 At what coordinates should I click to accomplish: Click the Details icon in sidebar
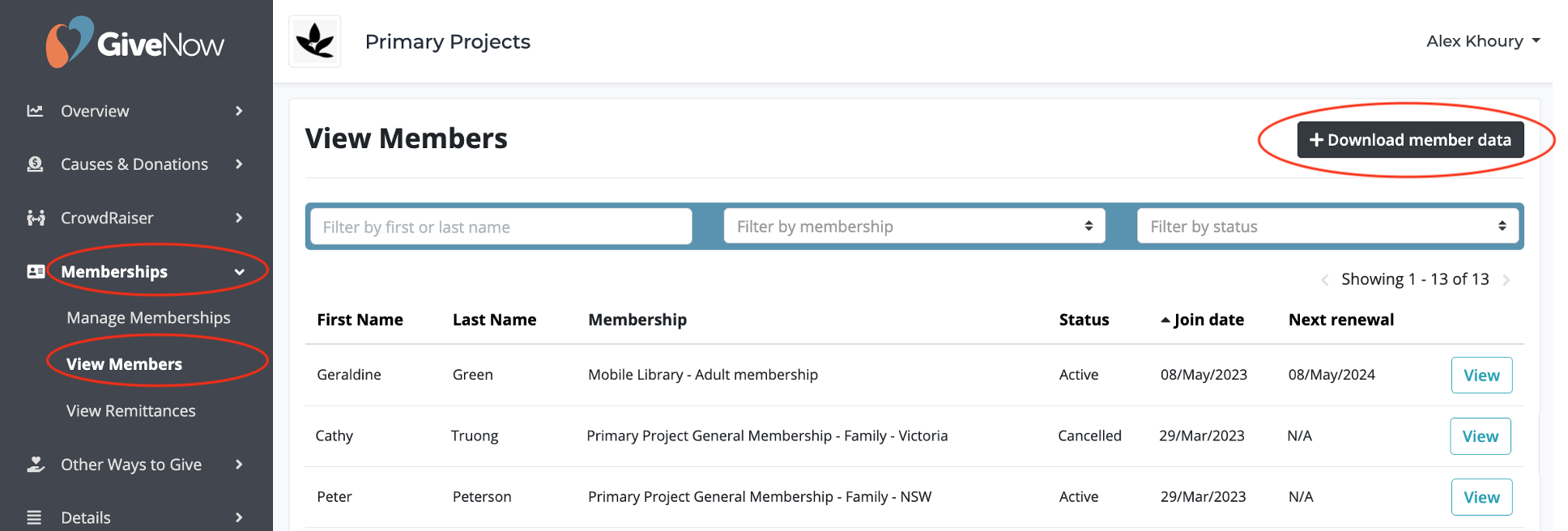click(36, 516)
